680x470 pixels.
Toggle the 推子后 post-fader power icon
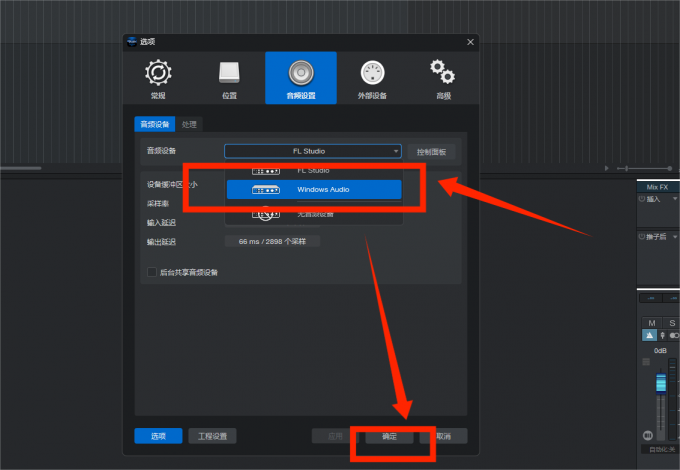tap(642, 237)
